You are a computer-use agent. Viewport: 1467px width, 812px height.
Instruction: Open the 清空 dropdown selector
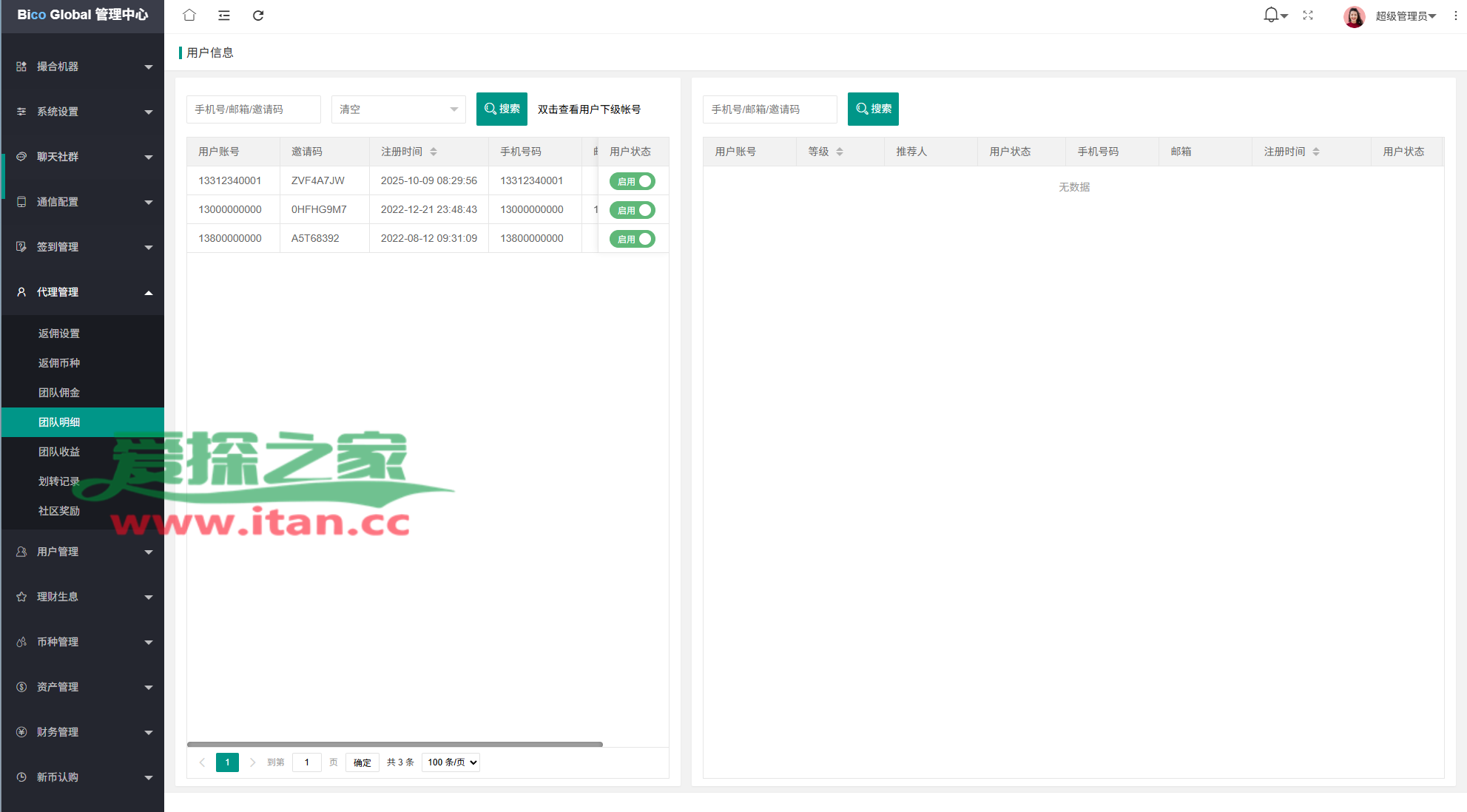pos(398,109)
